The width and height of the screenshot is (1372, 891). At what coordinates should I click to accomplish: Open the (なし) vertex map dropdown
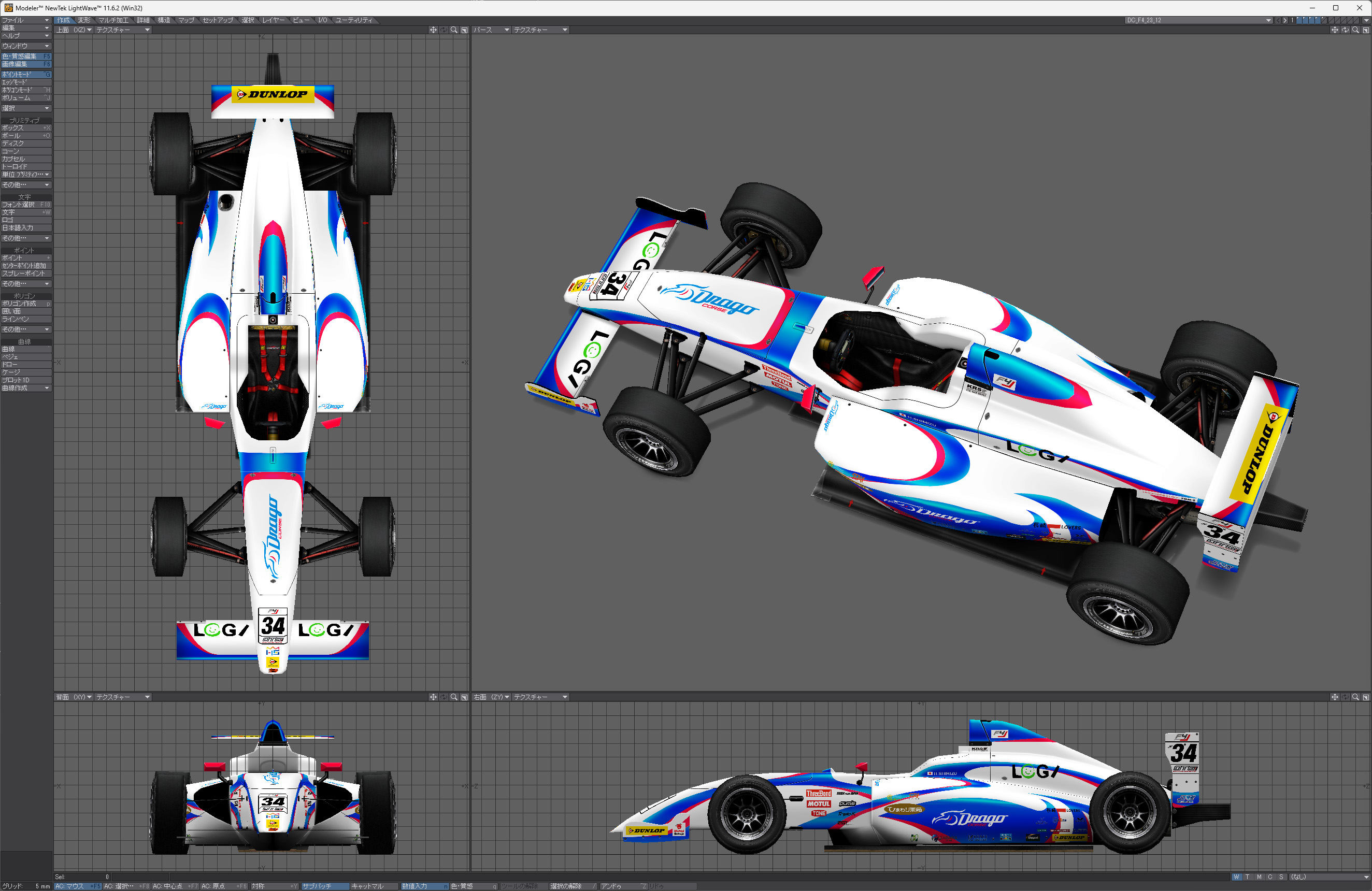pyautogui.click(x=1329, y=877)
